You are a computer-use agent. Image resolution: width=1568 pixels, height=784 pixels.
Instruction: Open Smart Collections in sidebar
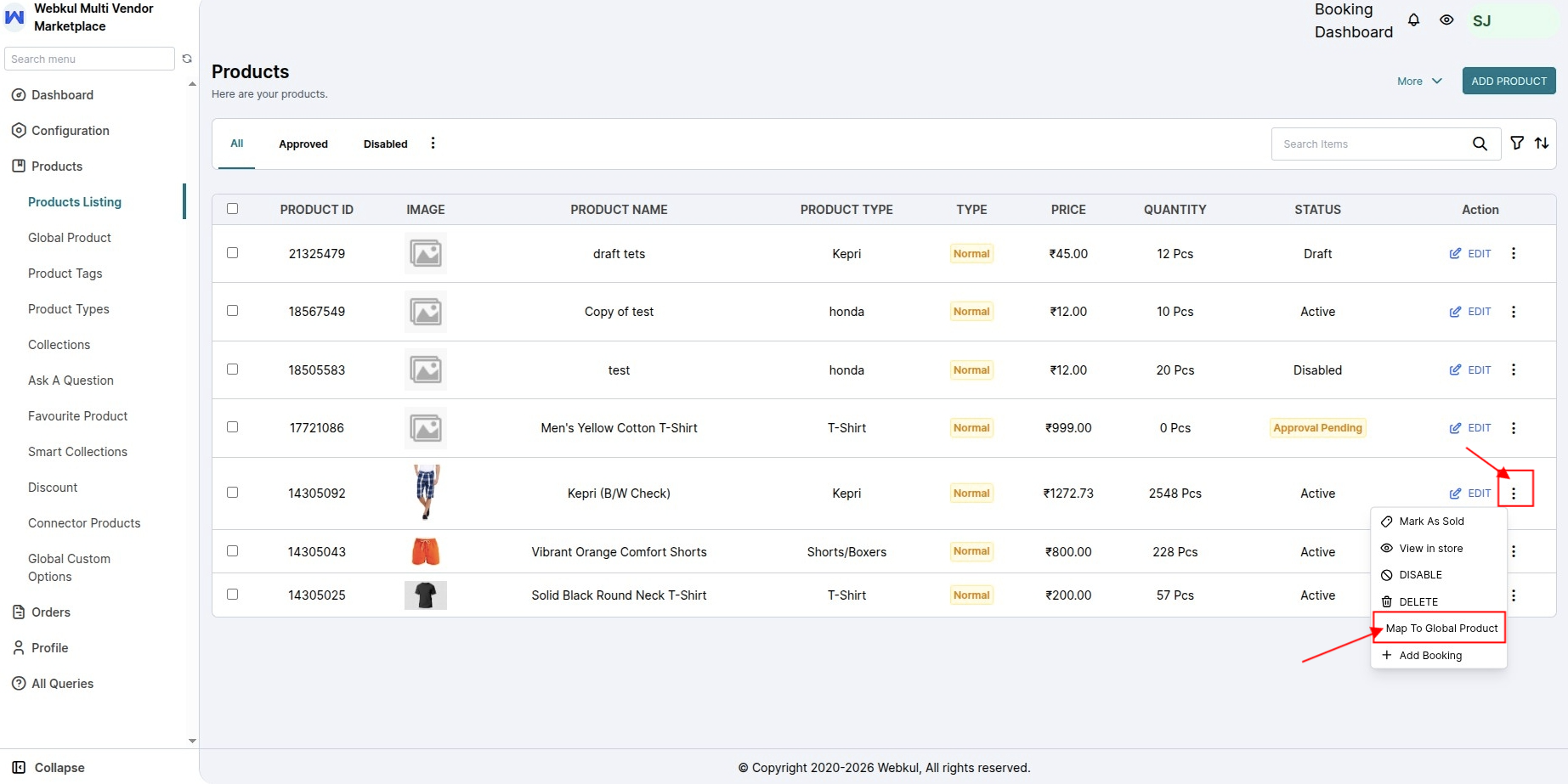[78, 452]
